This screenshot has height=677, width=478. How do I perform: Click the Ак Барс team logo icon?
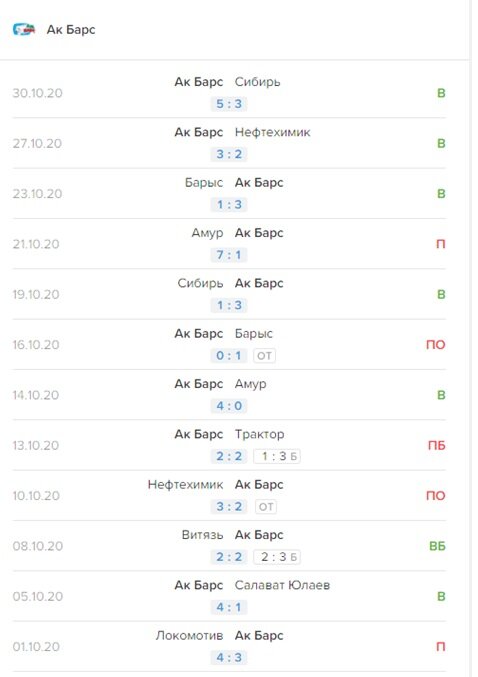click(x=24, y=29)
